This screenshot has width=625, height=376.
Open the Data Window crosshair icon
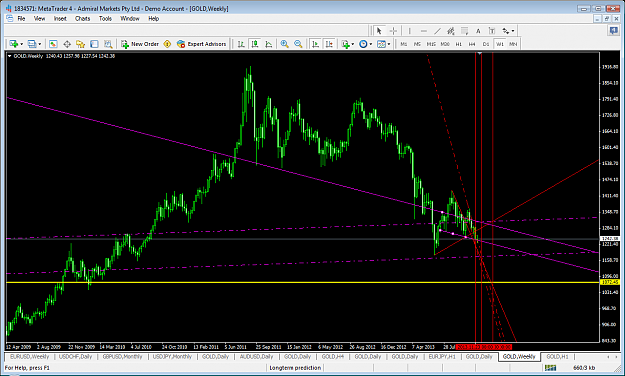point(67,44)
